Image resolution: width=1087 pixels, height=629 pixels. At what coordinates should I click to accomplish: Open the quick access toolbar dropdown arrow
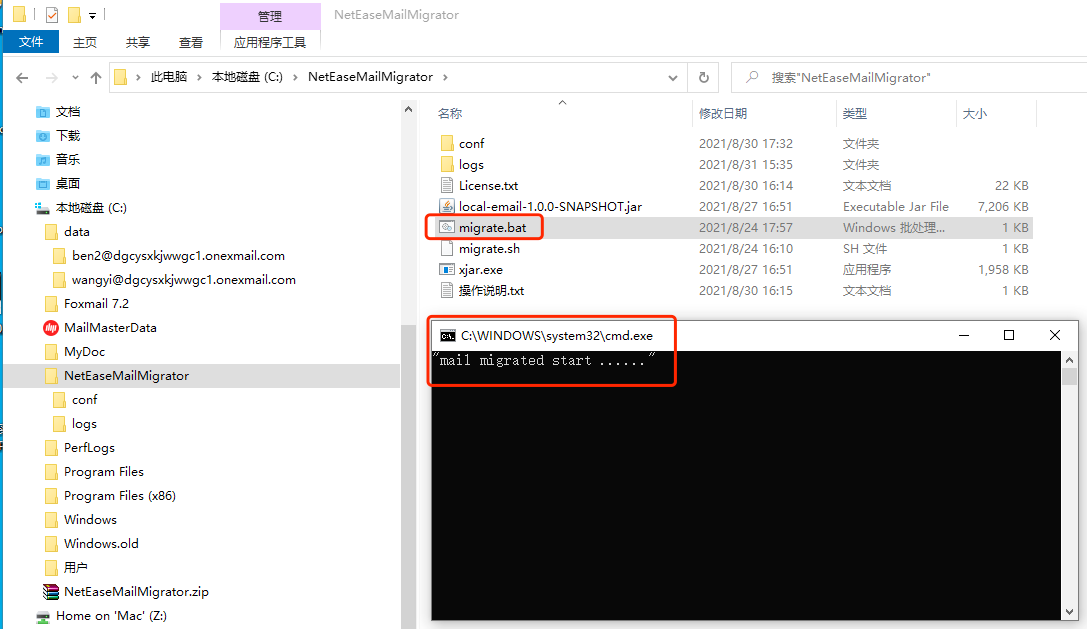[x=93, y=16]
